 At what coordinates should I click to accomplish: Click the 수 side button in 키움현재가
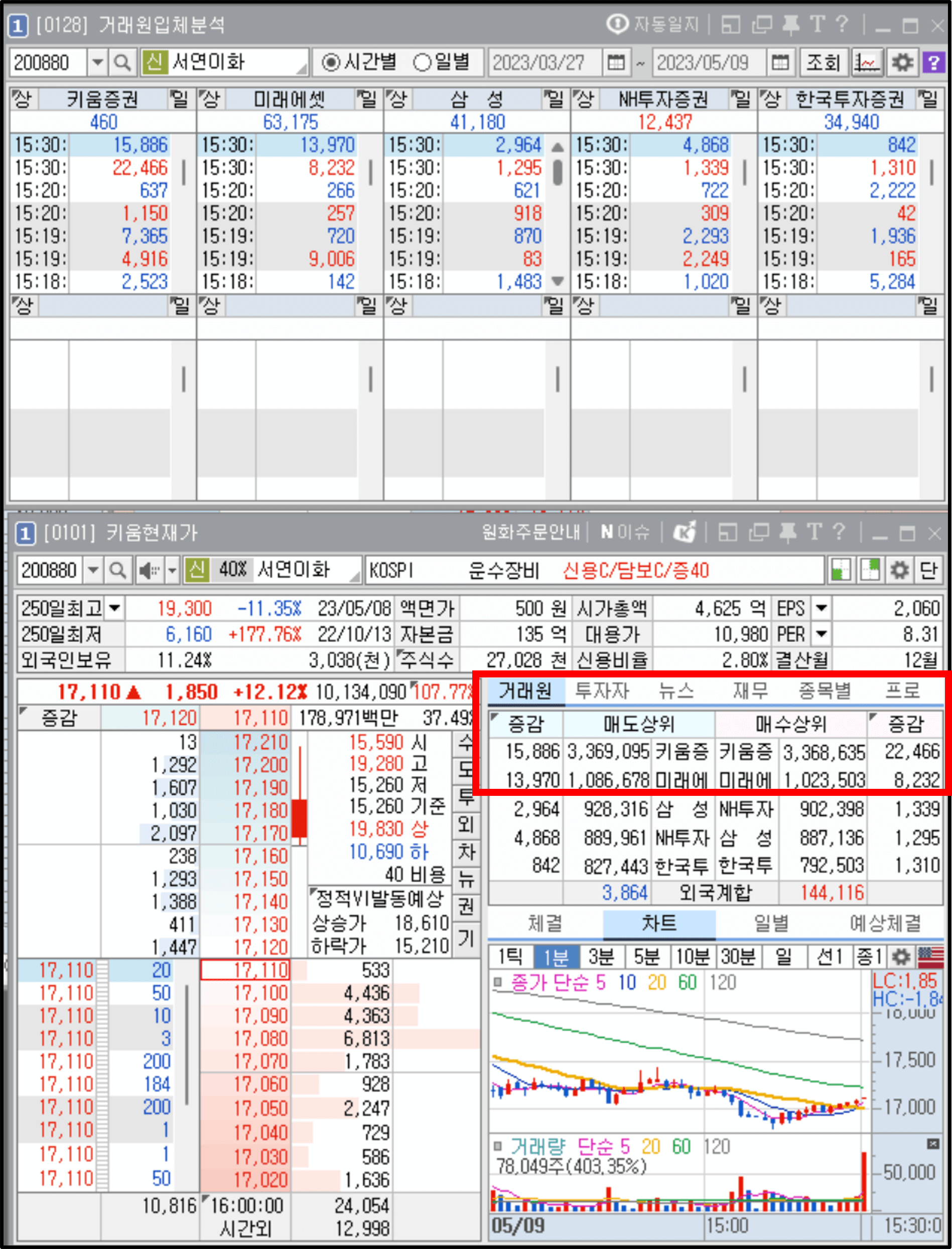pos(466,743)
